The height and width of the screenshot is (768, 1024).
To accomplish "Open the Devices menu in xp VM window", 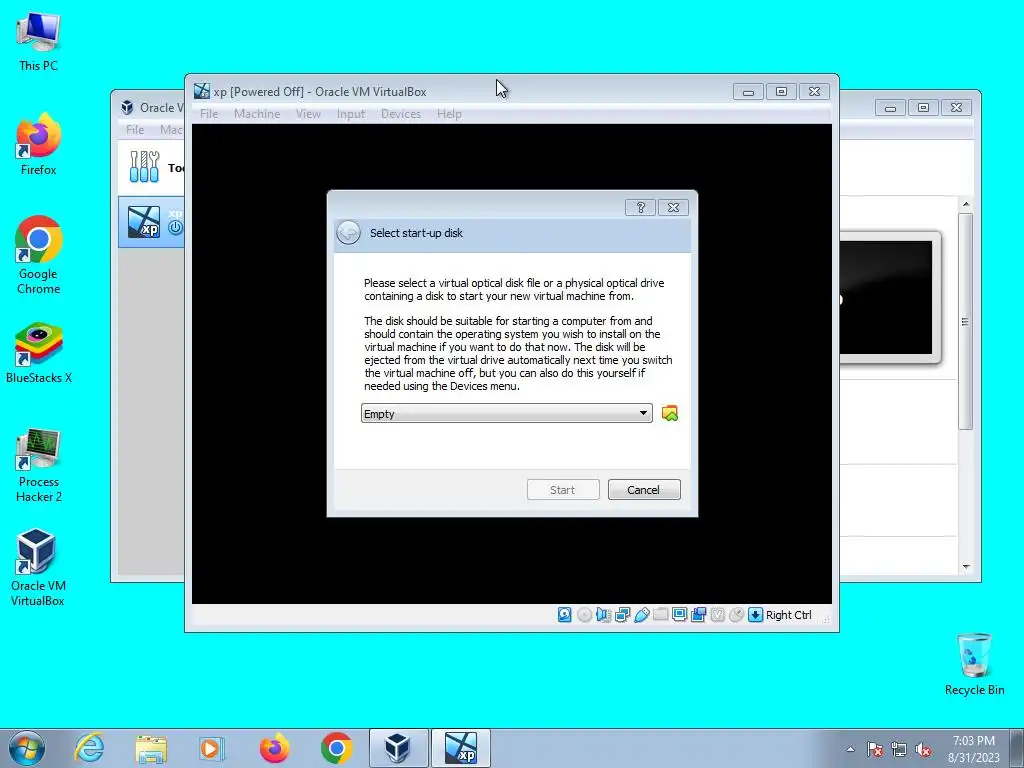I will (400, 114).
